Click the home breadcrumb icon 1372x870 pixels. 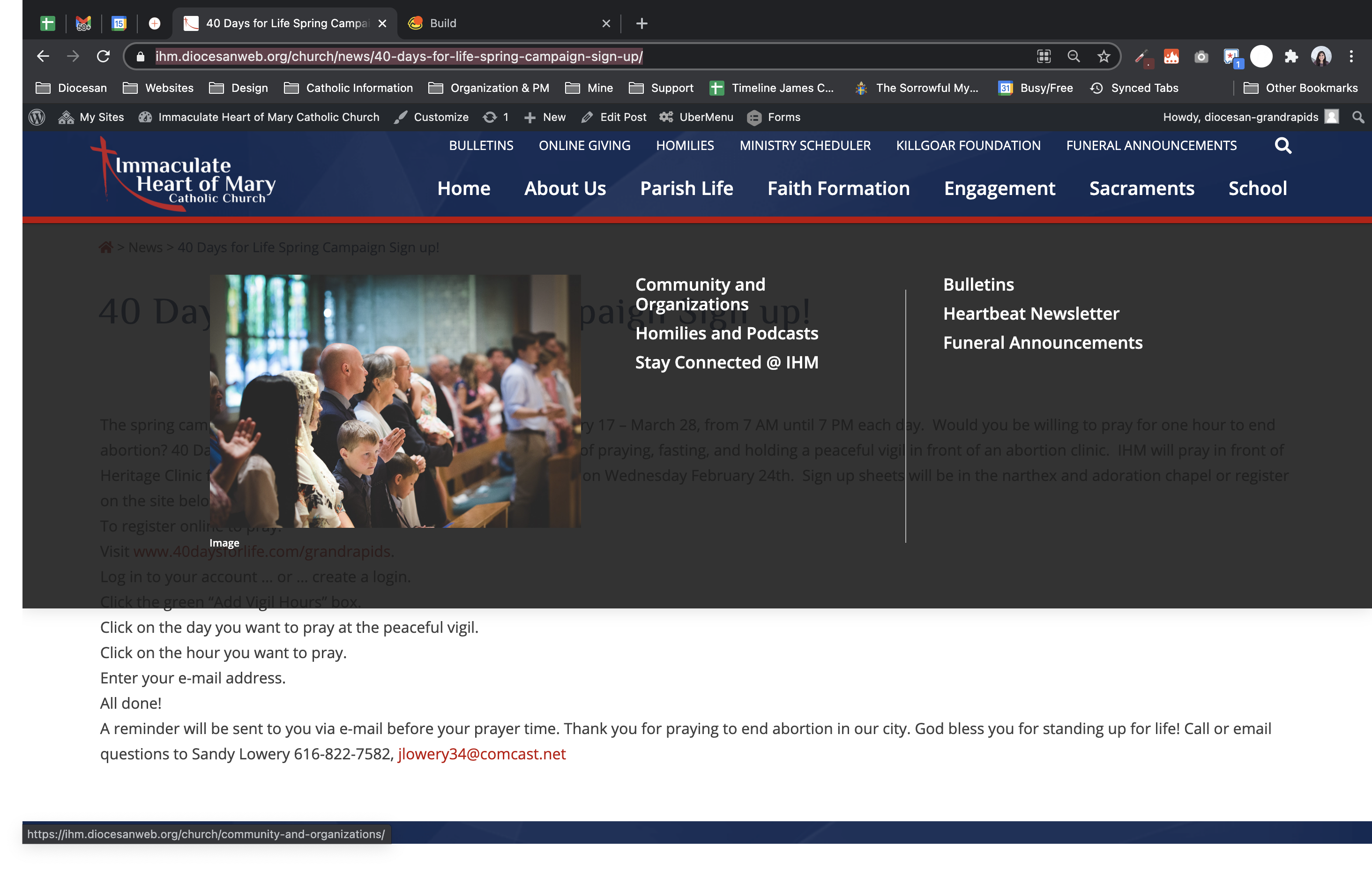pos(106,247)
